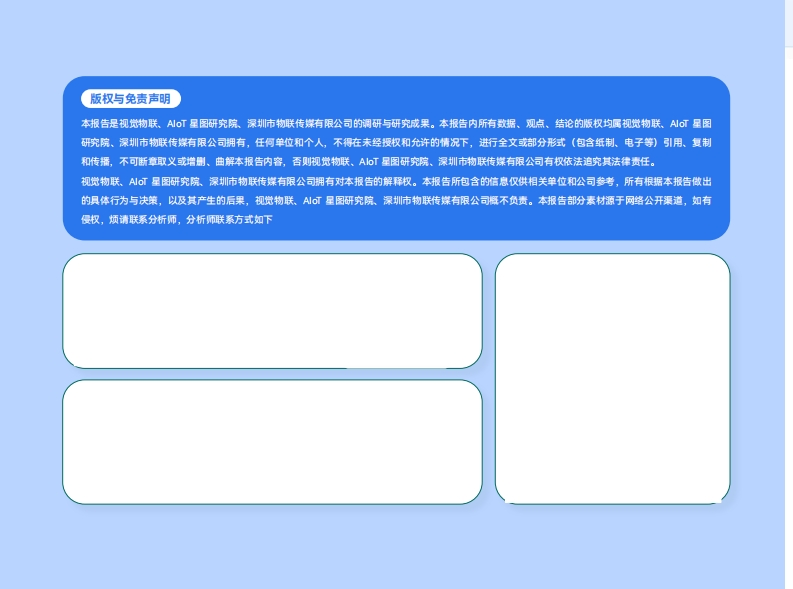The width and height of the screenshot is (793, 589).
Task: Click the line starting 和传播，不可断章取义
Action: pyautogui.click(x=369, y=162)
